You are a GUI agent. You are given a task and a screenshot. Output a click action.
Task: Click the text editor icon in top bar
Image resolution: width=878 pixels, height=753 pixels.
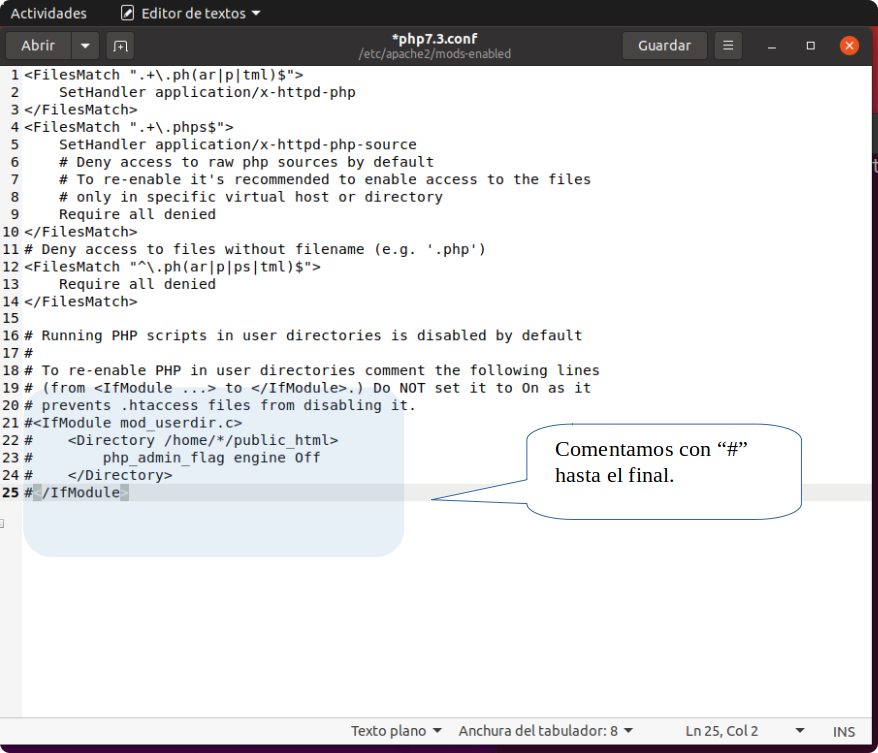tap(128, 13)
